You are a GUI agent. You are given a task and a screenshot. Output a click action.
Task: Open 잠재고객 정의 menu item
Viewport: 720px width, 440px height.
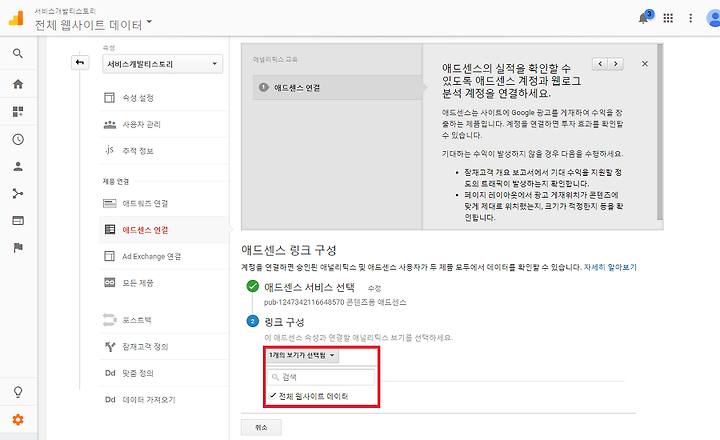click(164, 347)
